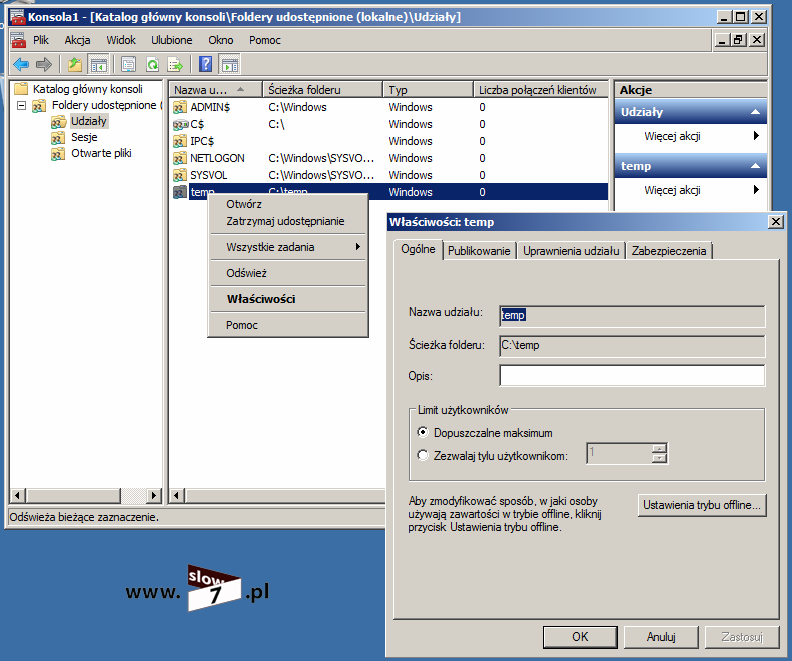Viewport: 792px width, 661px height.
Task: Click the Export List toolbar icon
Action: (176, 65)
